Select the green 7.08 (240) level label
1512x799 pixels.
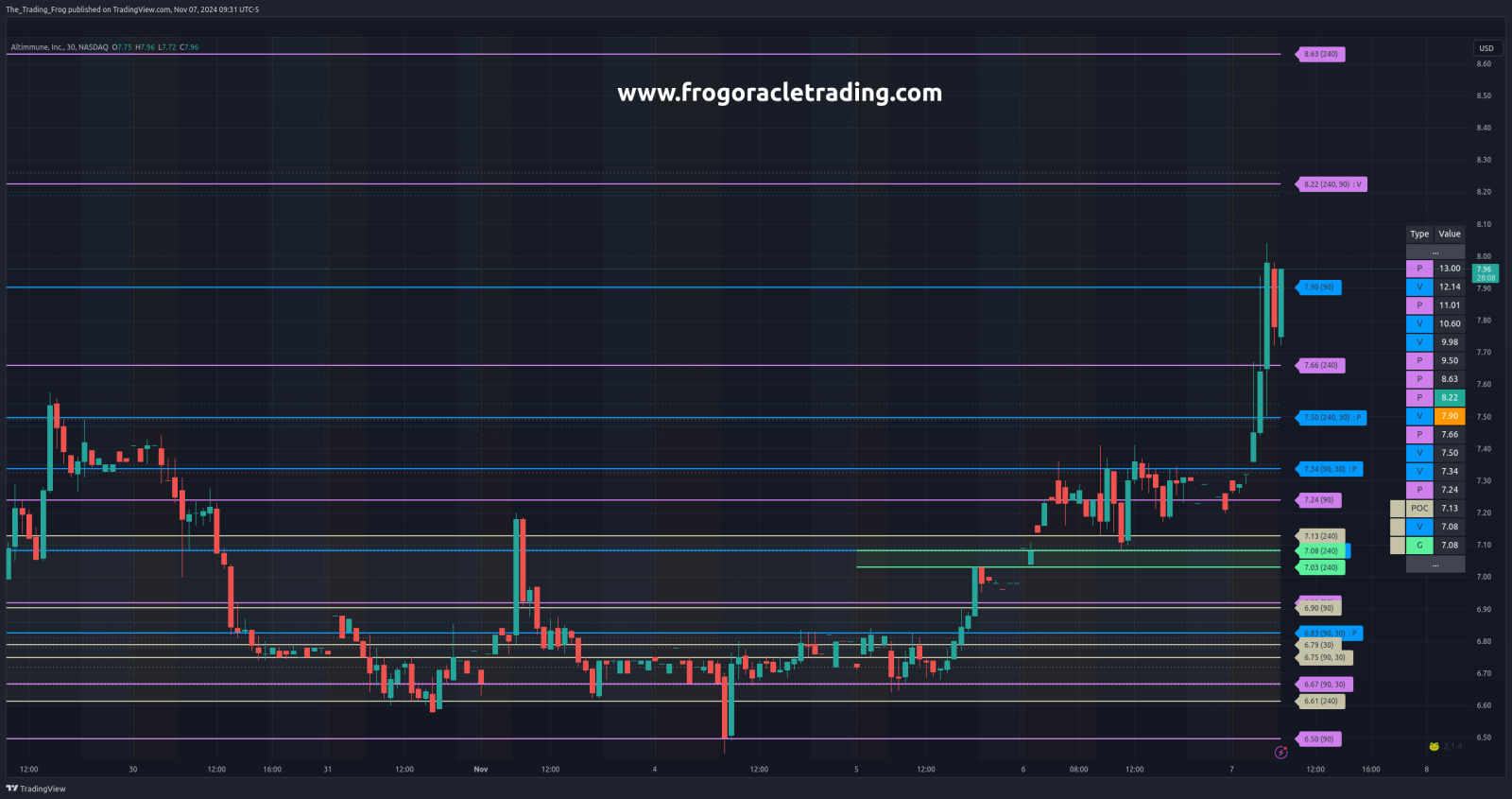click(x=1321, y=551)
